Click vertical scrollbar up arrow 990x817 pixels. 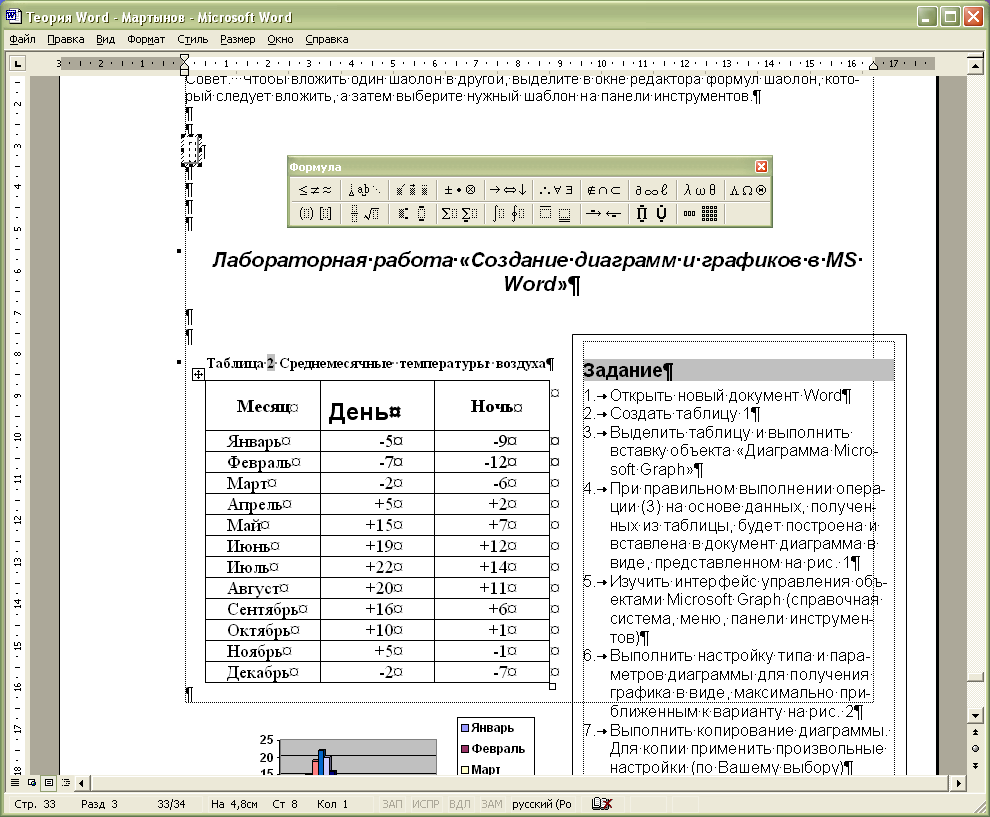(975, 66)
